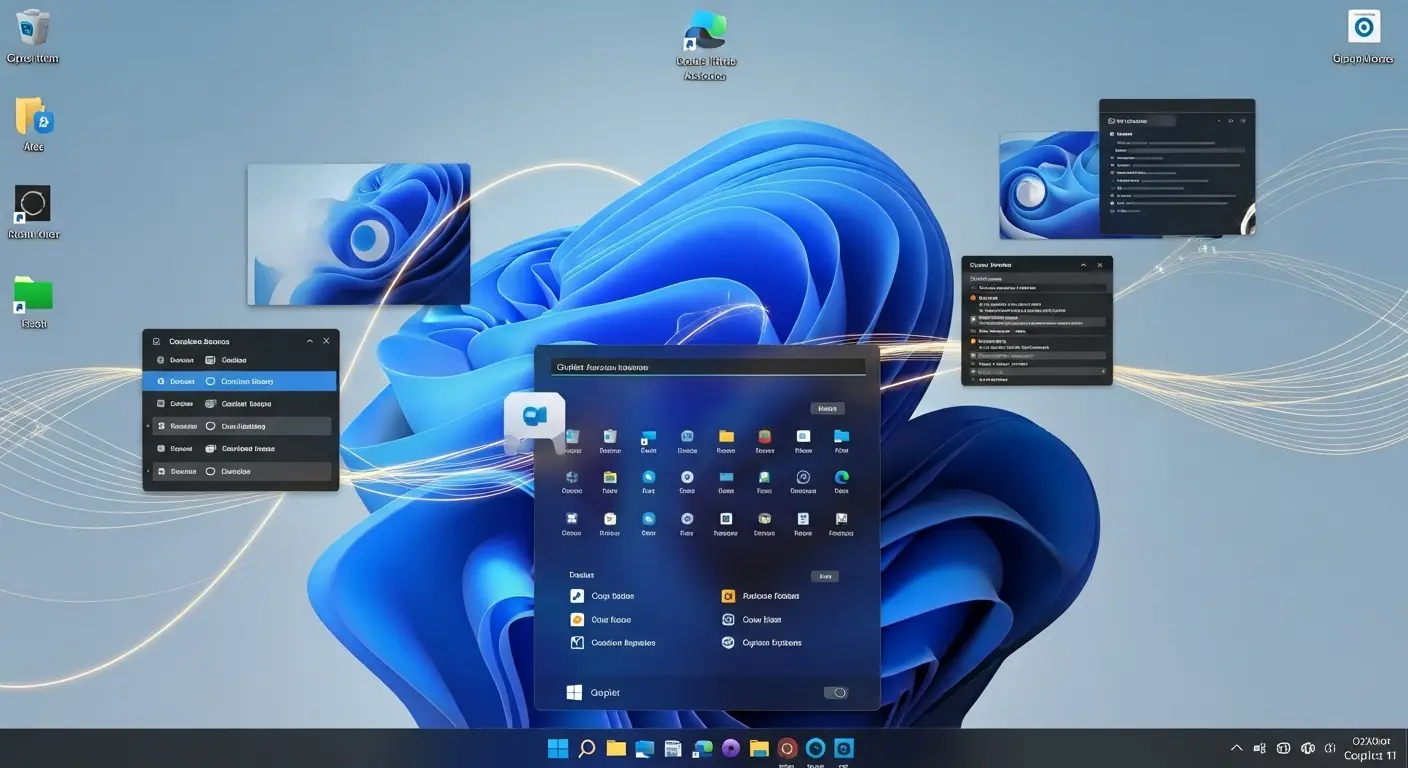Open the blue-green shortcut at the top center of the desktop

coord(706,30)
